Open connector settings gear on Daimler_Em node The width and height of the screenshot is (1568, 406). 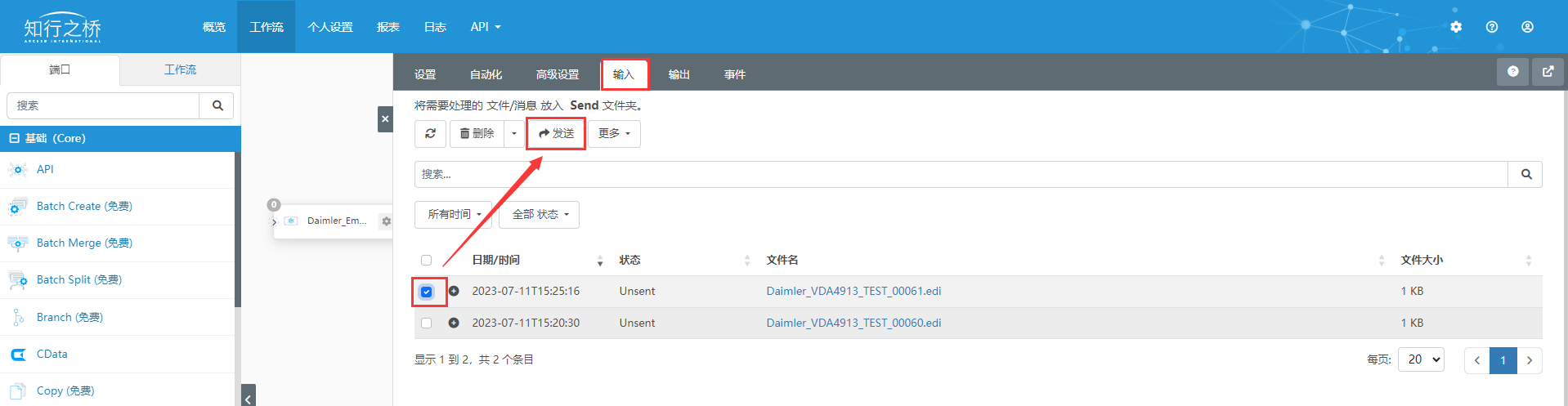click(386, 221)
